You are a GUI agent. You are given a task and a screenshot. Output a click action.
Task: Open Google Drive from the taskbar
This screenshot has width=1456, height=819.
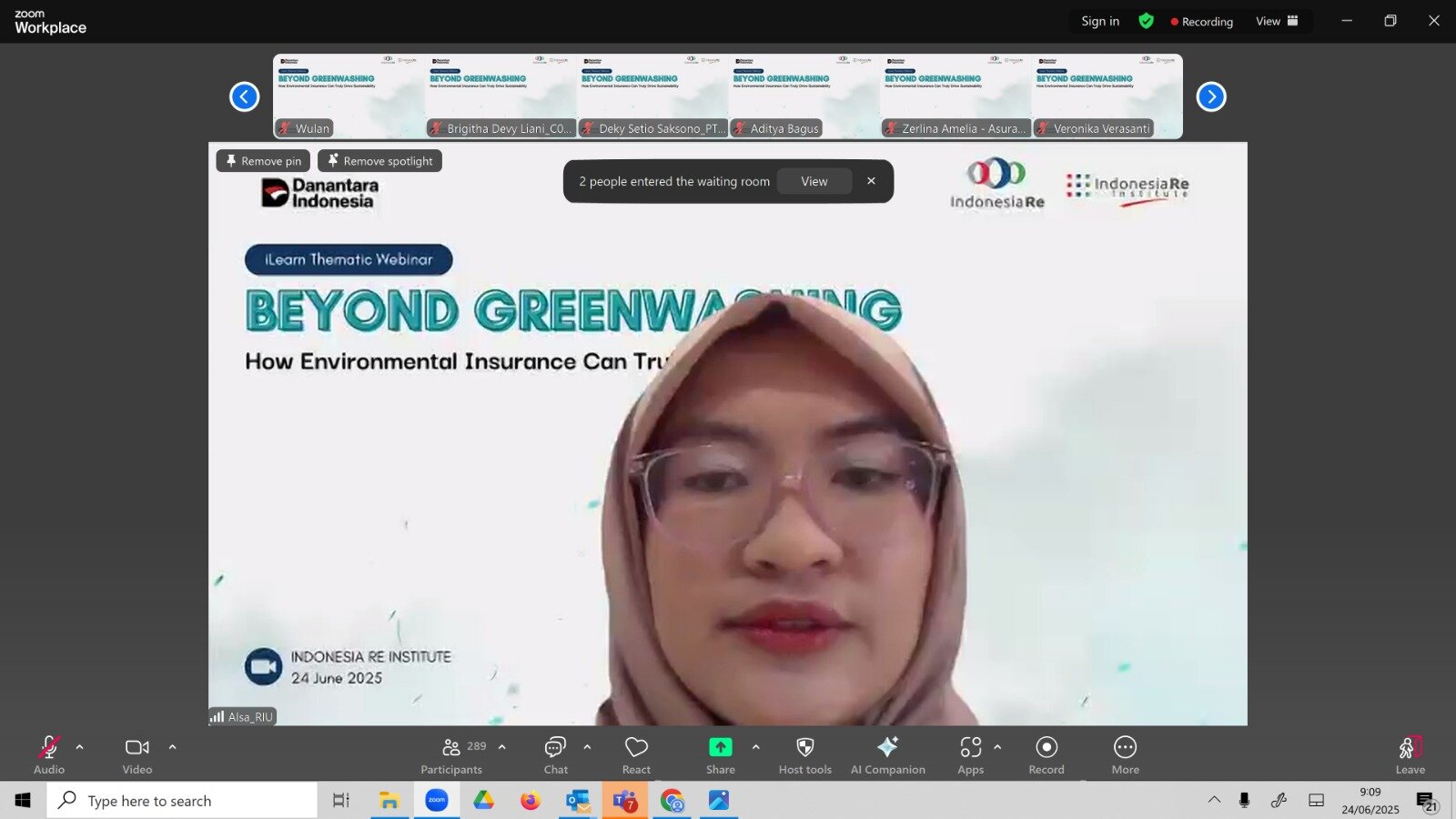(x=483, y=800)
